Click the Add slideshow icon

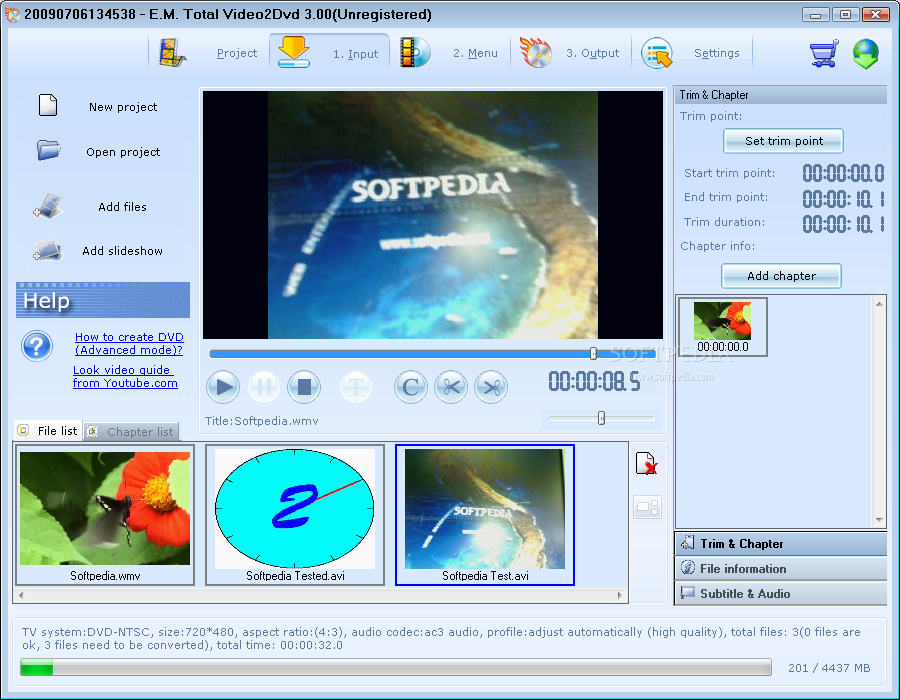point(48,250)
